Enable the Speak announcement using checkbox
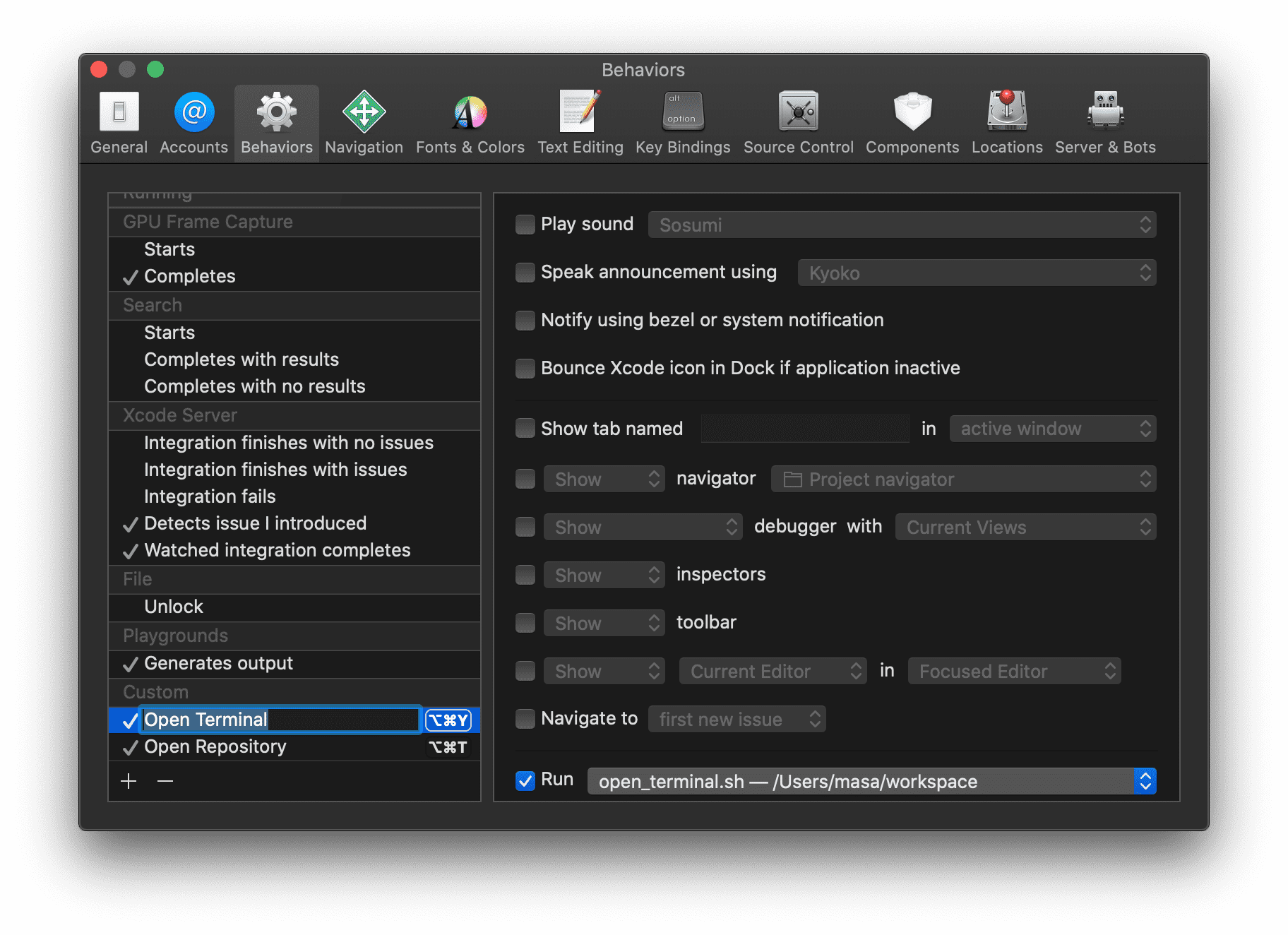The image size is (1288, 935). [525, 273]
